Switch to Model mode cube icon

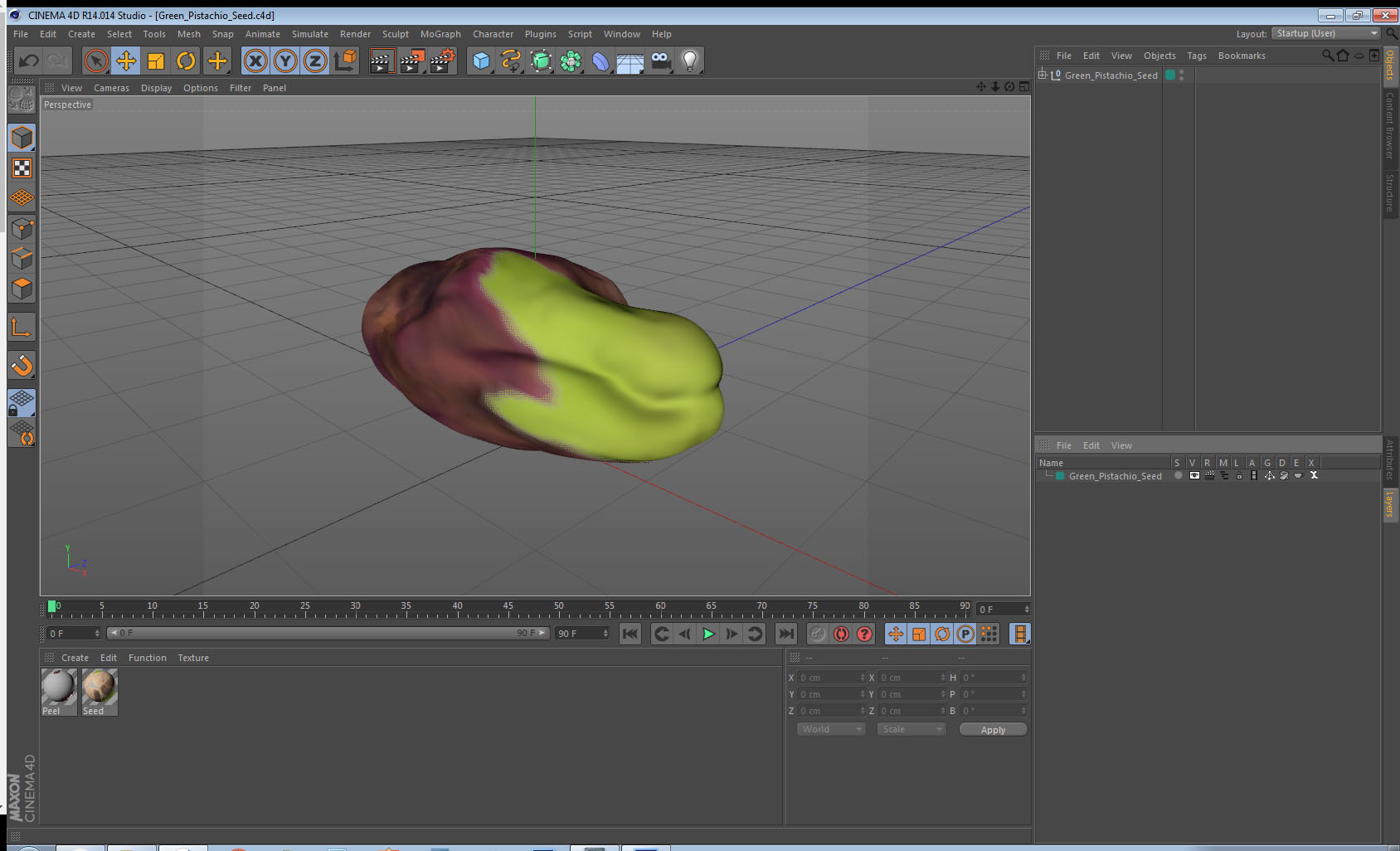click(x=22, y=138)
